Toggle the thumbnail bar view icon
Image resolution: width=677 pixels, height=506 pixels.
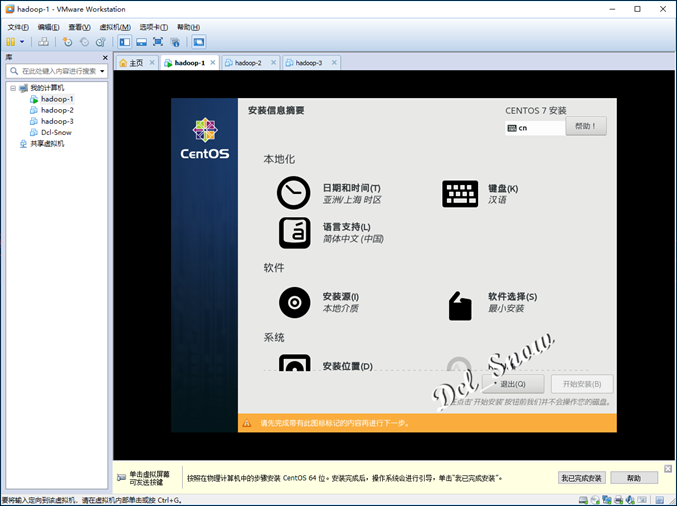141,42
